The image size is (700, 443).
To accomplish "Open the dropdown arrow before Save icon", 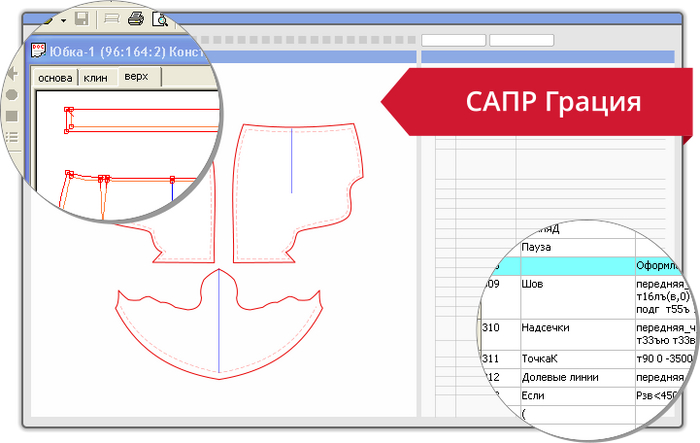I will point(62,19).
